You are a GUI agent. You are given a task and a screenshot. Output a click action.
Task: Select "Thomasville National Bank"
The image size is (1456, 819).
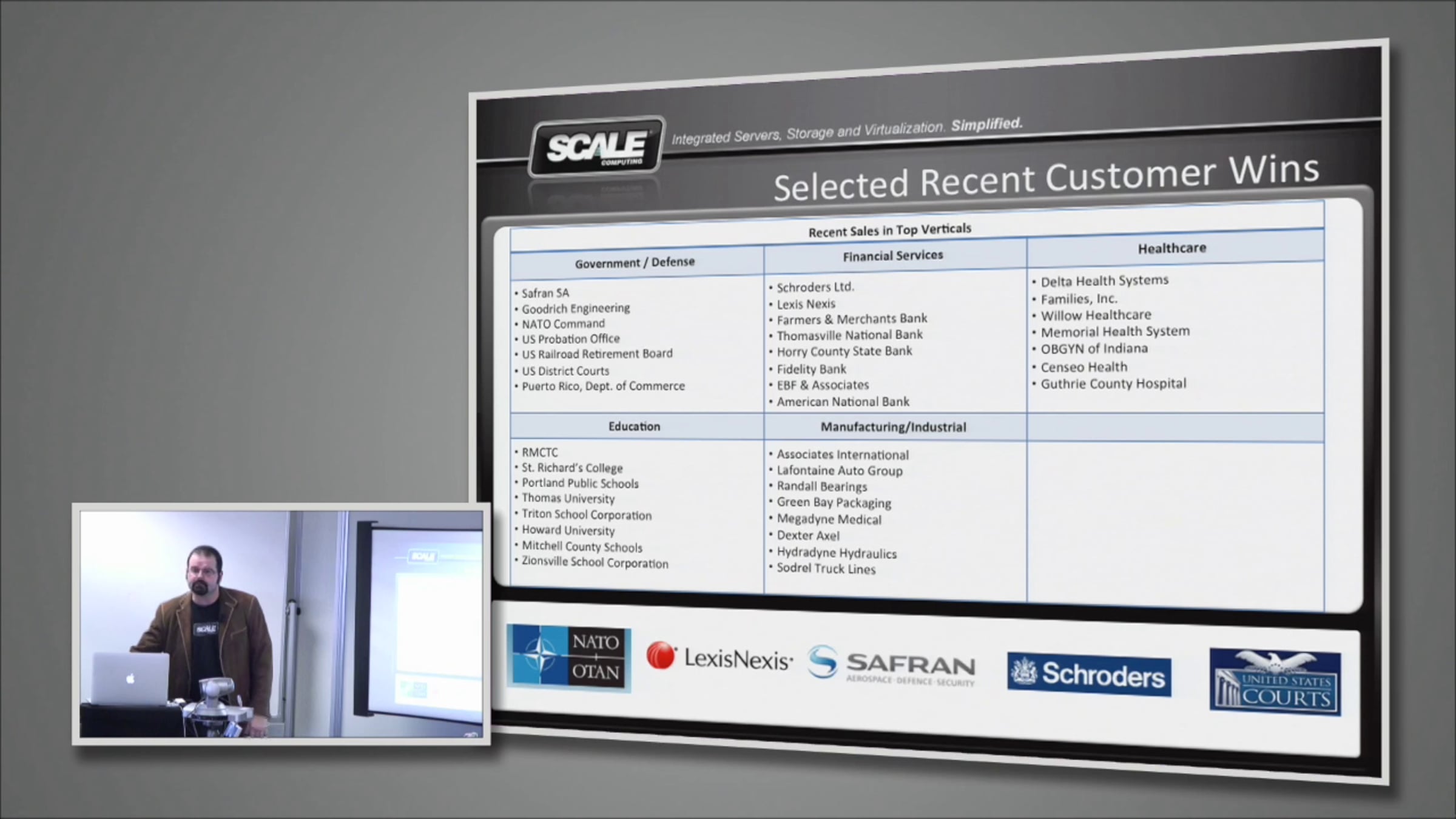pyautogui.click(x=849, y=335)
